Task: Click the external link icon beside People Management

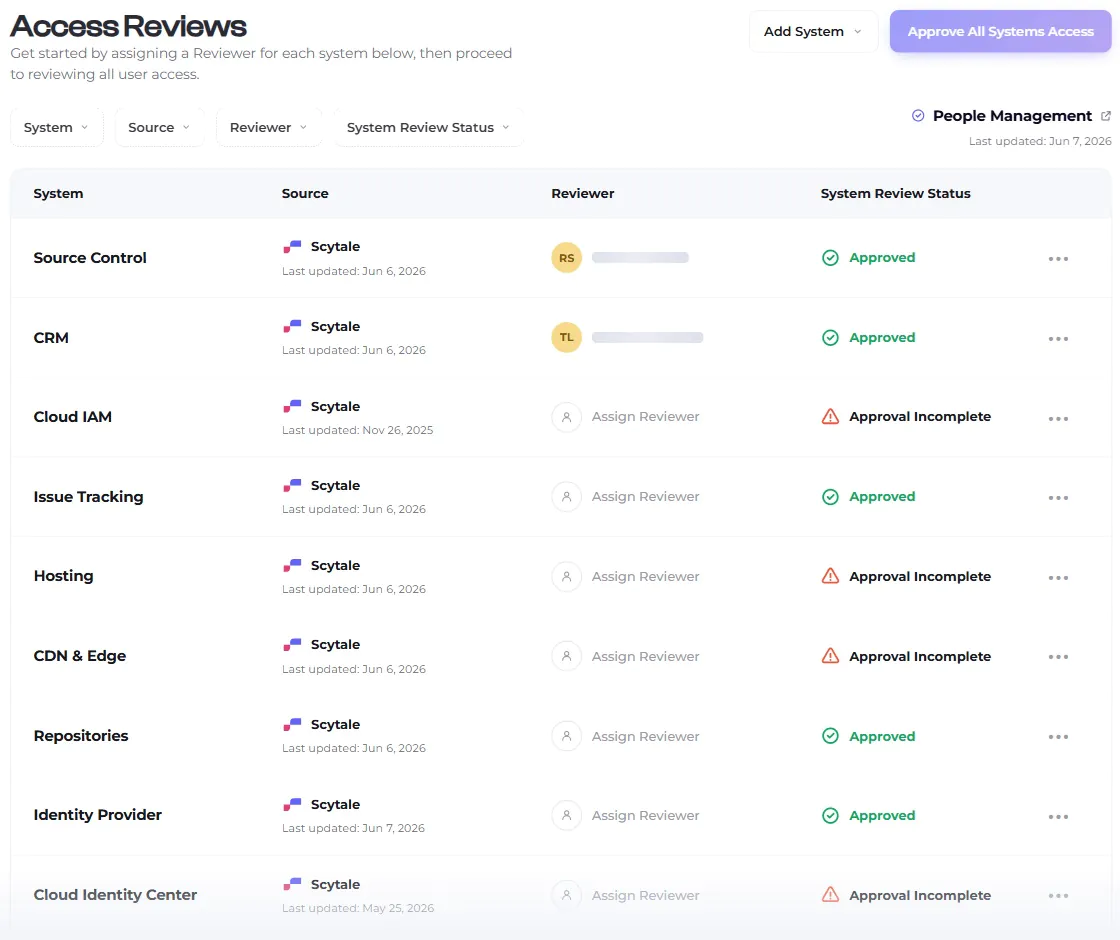Action: [1106, 116]
